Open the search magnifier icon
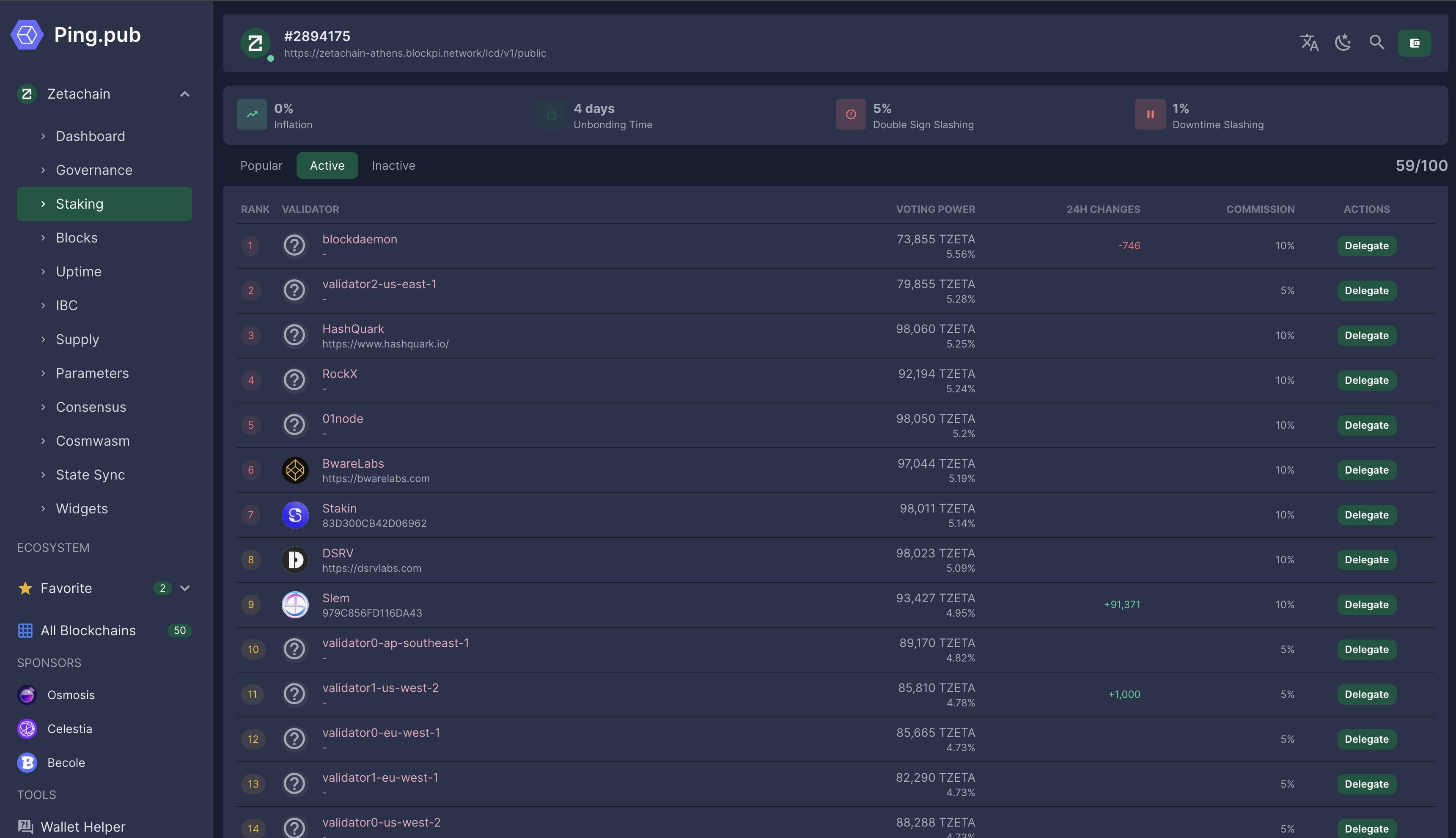This screenshot has height=838, width=1456. pos(1376,43)
